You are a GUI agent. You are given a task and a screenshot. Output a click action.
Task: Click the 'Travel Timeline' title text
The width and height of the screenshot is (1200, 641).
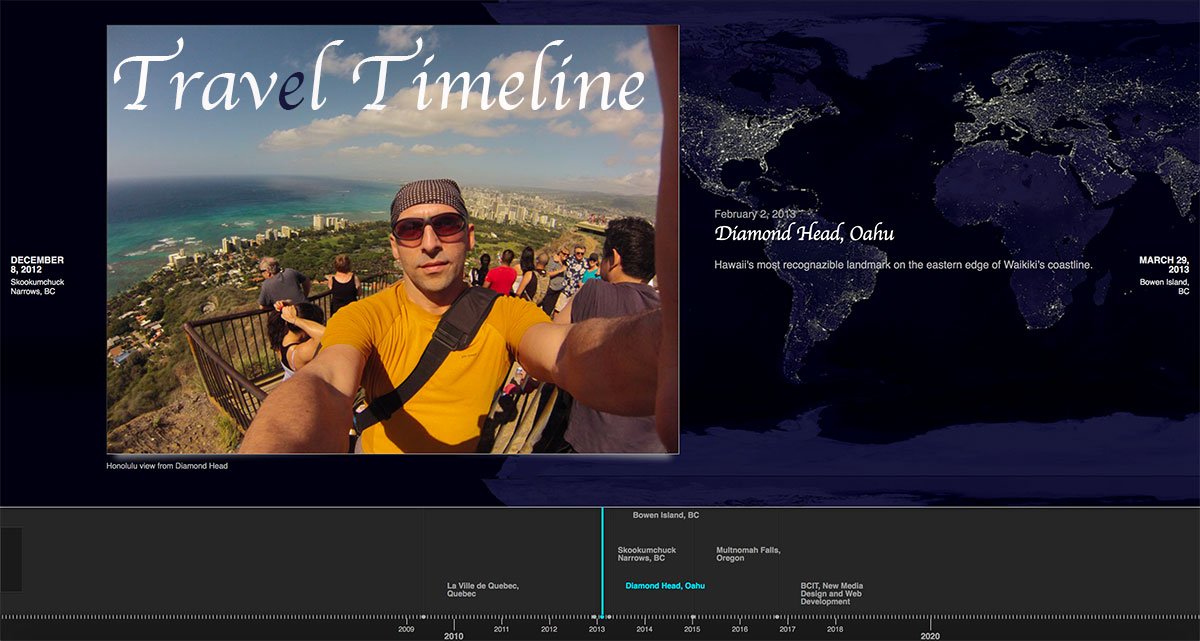[380, 78]
